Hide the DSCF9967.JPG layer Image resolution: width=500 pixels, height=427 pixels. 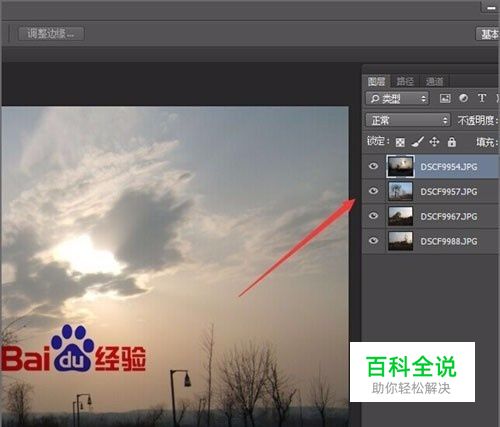tap(373, 216)
